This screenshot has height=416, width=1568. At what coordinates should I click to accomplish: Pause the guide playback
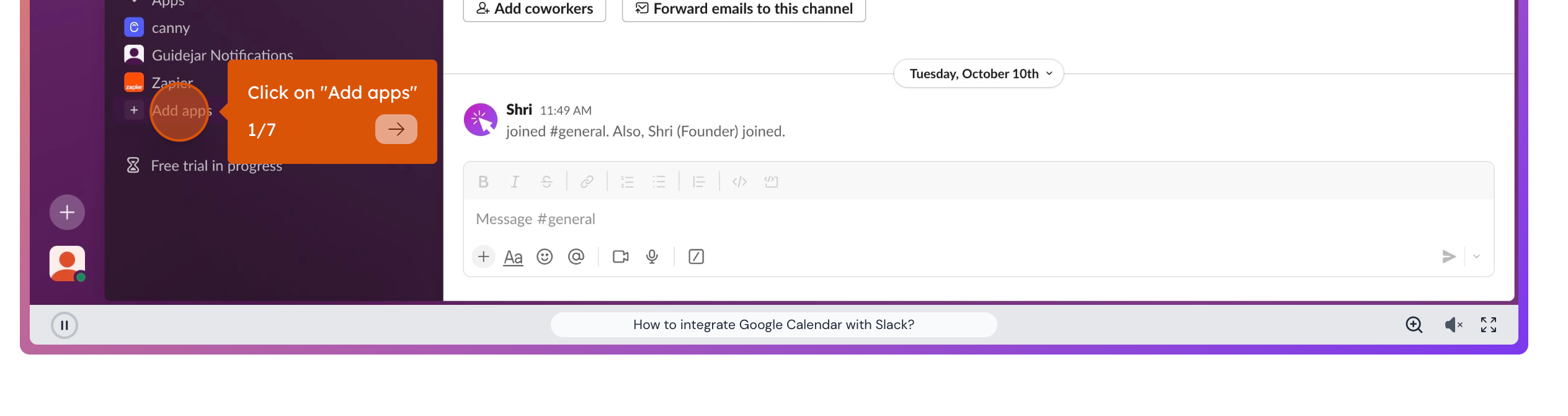pyautogui.click(x=65, y=325)
